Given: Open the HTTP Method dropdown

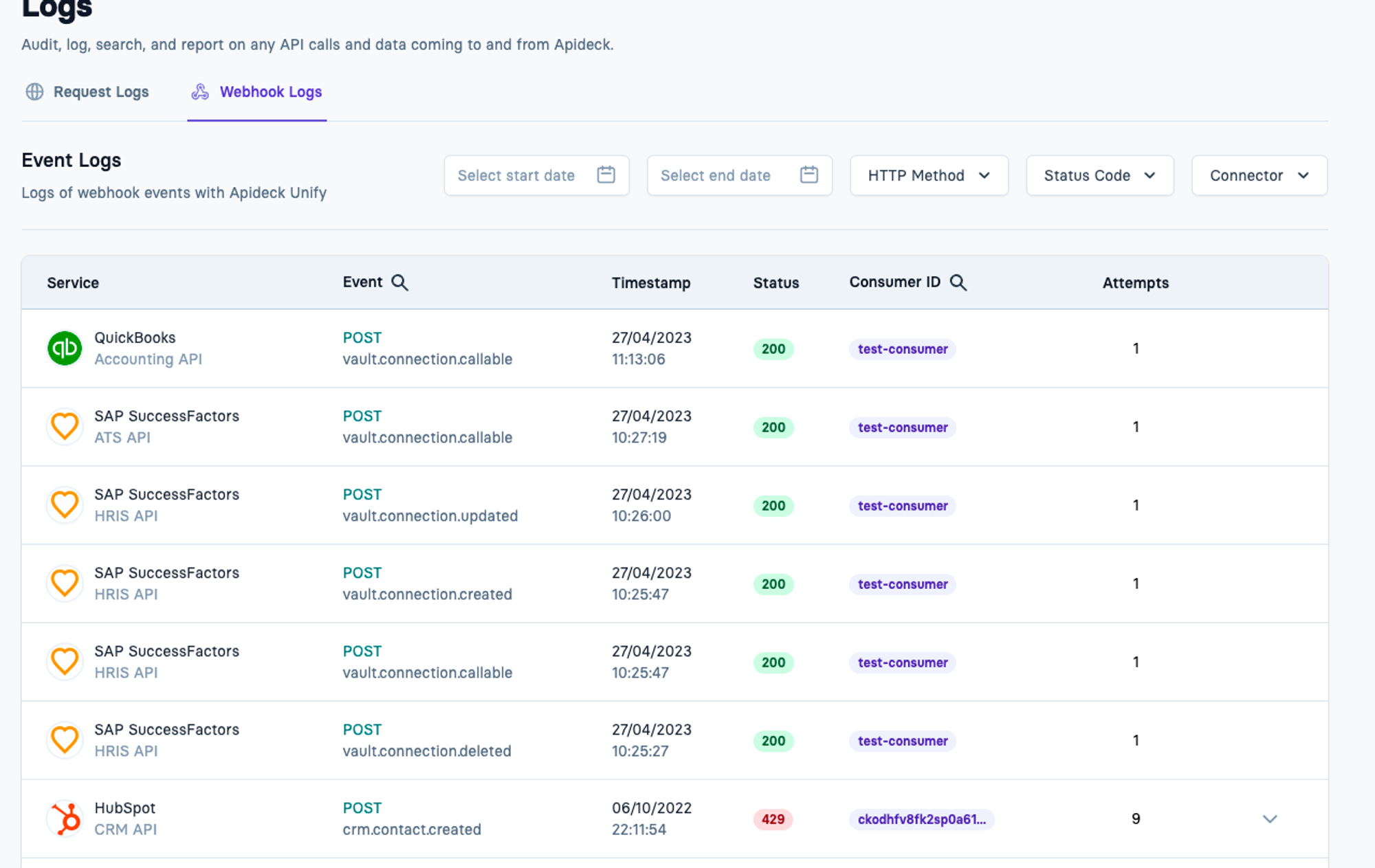Looking at the screenshot, I should [929, 175].
